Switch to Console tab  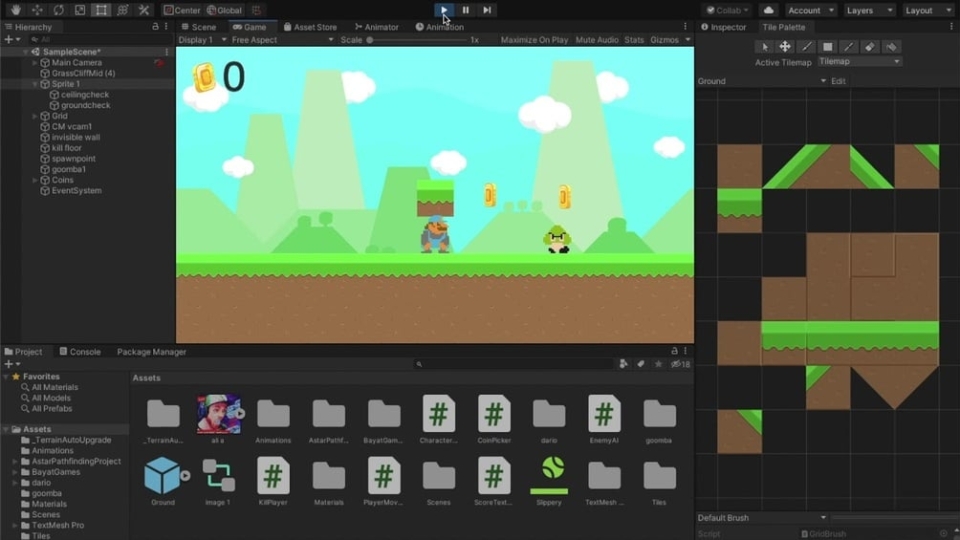pyautogui.click(x=80, y=351)
